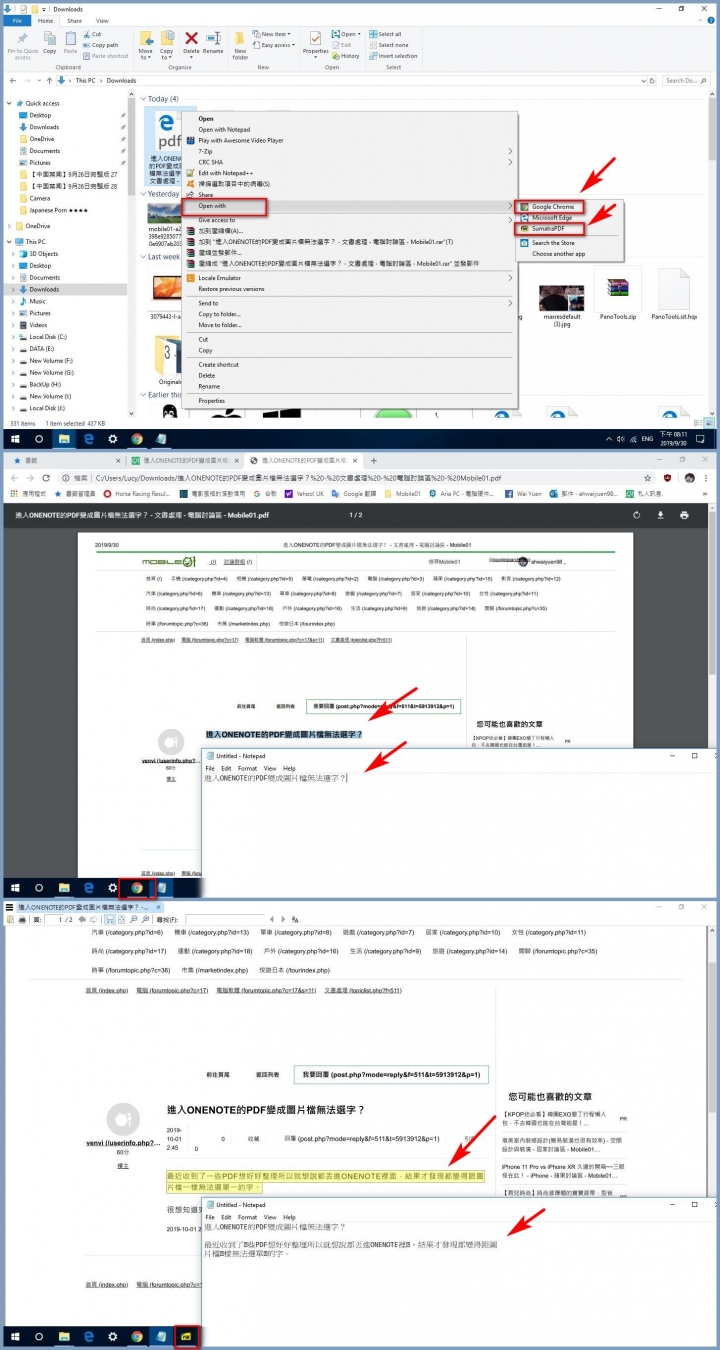Click the PDF viewer rotate icon in Chrome
This screenshot has width=720, height=1350.
pos(636,515)
